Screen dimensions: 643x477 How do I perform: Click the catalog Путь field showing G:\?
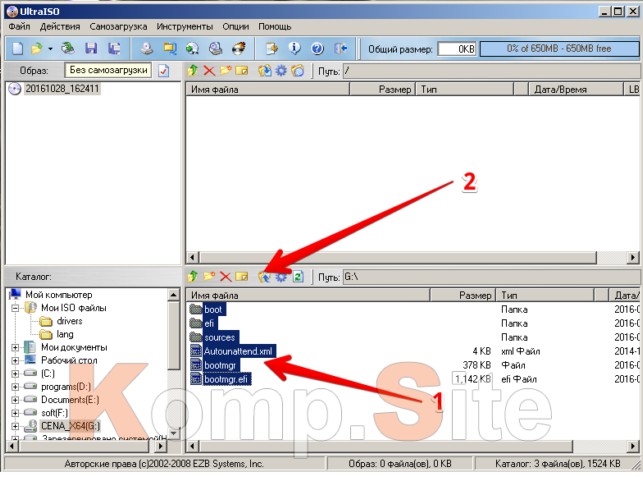[x=490, y=277]
